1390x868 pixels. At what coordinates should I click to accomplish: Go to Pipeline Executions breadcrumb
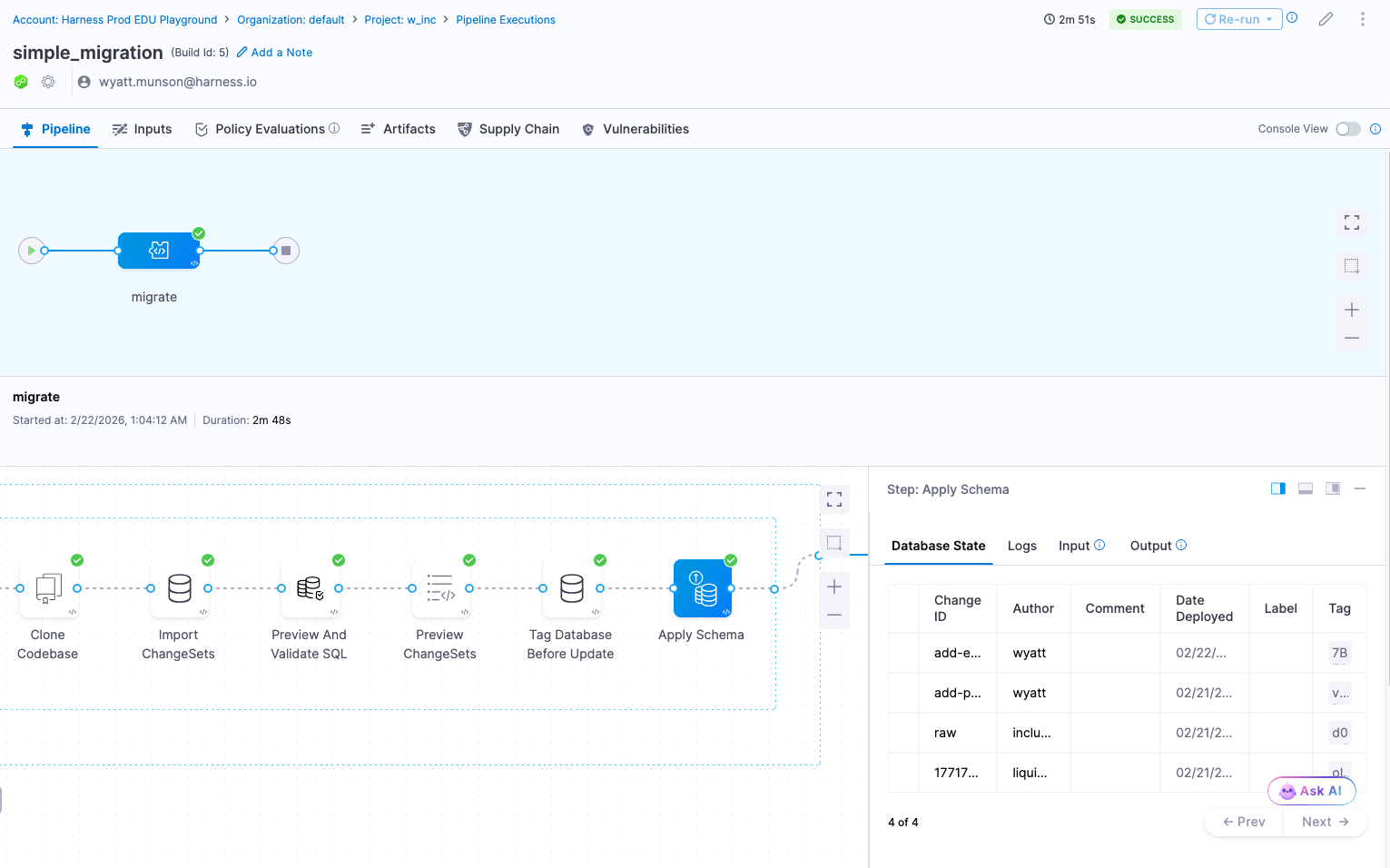click(506, 19)
